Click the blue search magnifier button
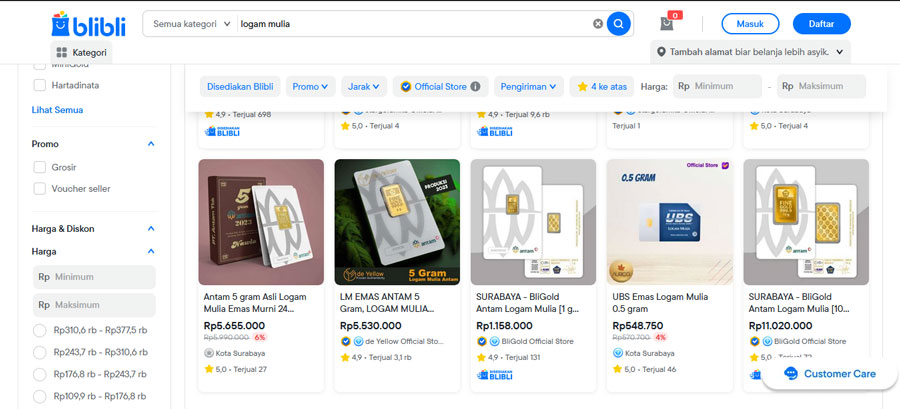Screen dimensions: 900x409 tap(619, 24)
